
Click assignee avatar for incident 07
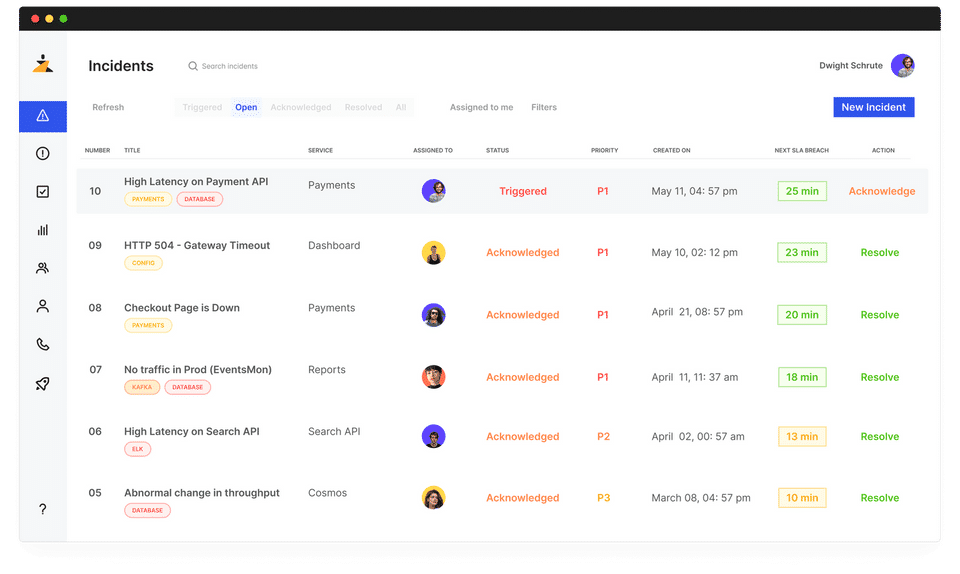click(x=433, y=377)
